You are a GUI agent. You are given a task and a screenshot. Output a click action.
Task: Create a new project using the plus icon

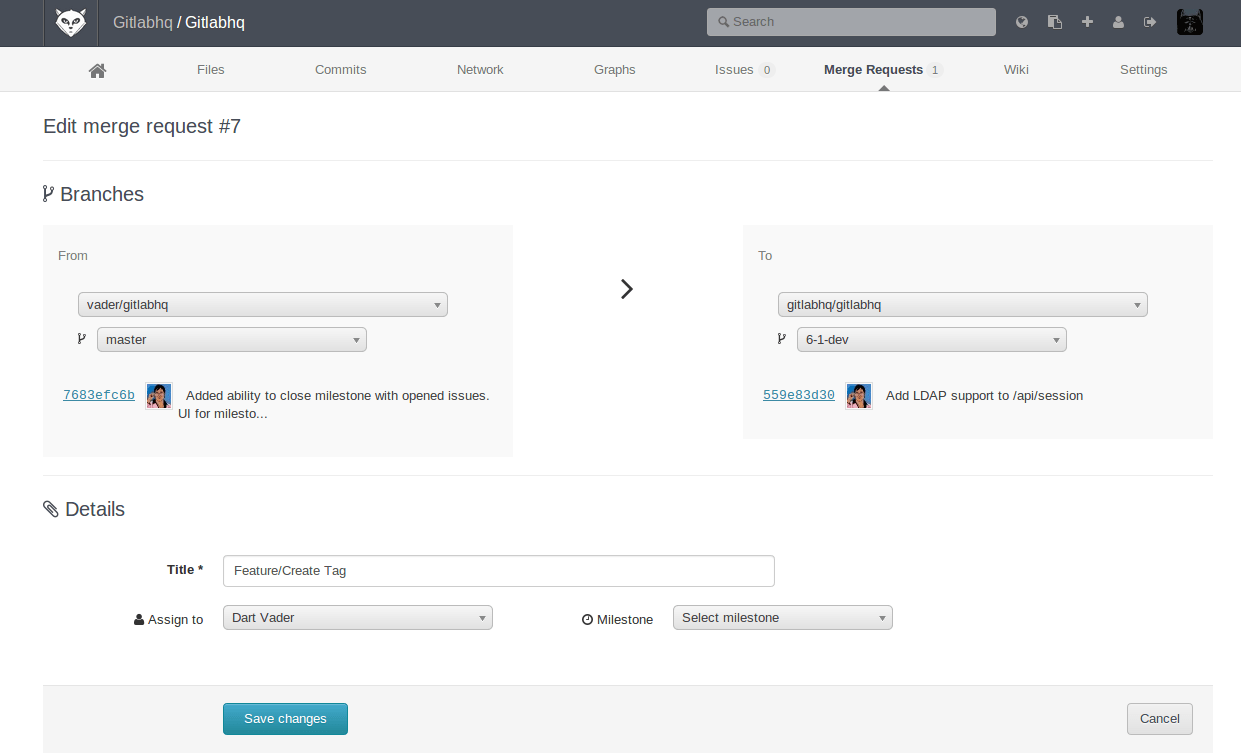(1086, 21)
